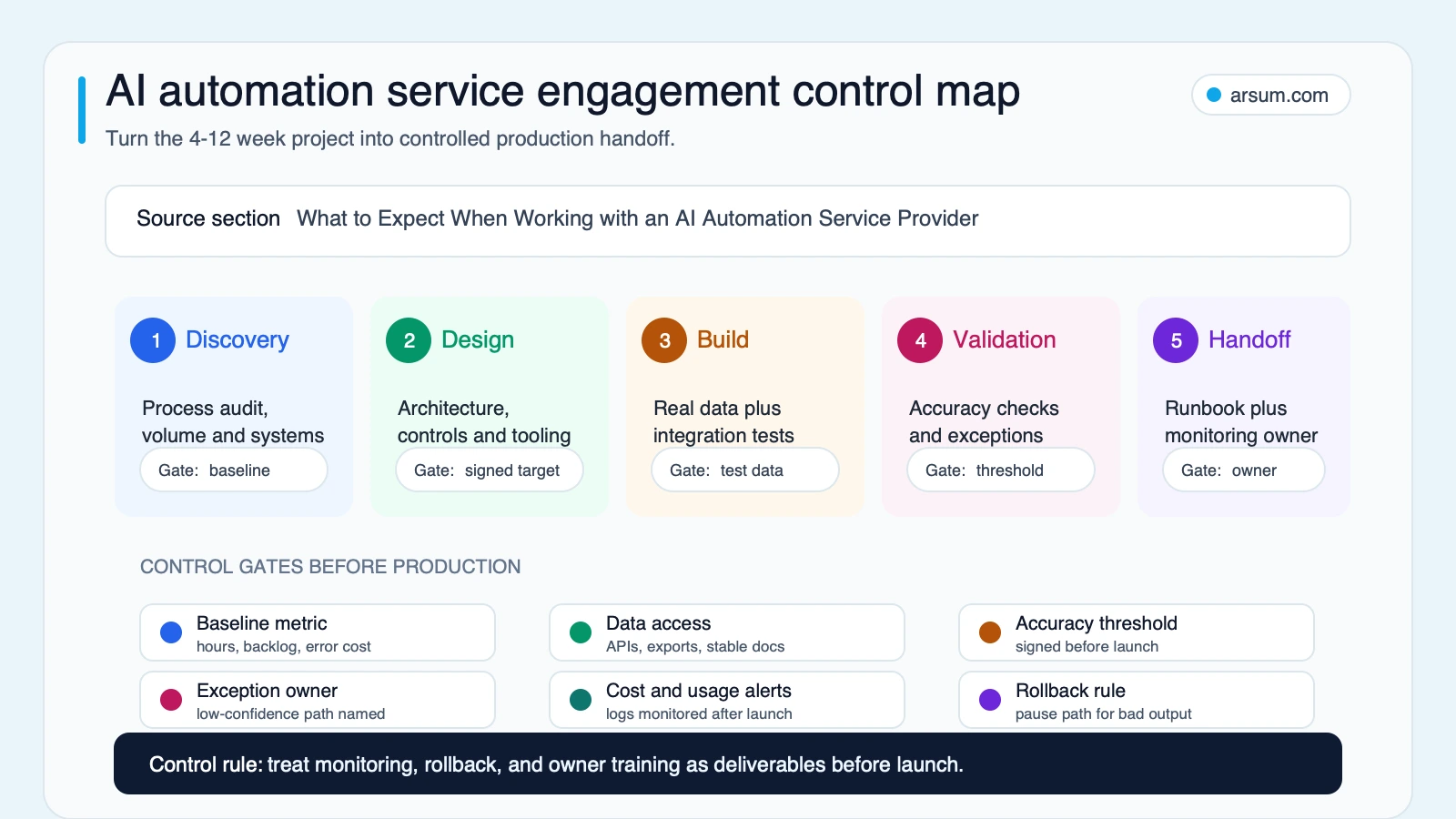
Task: Click 'pause path for bad output' subtitle
Action: [1104, 714]
